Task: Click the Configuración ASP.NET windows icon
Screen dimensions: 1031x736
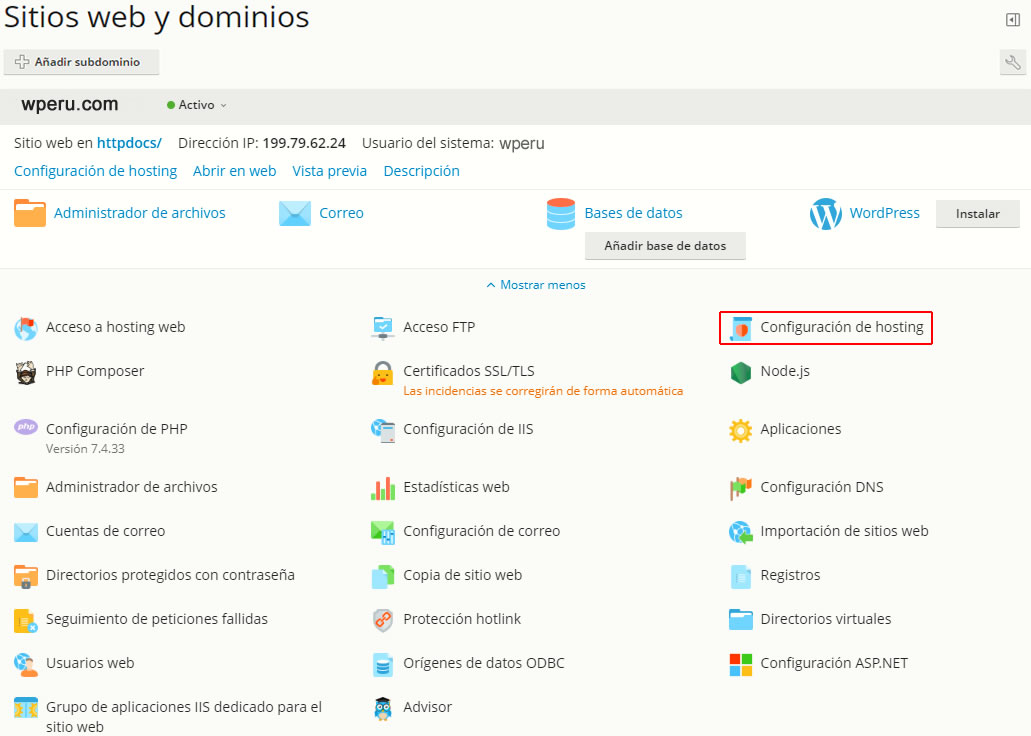Action: coord(740,664)
